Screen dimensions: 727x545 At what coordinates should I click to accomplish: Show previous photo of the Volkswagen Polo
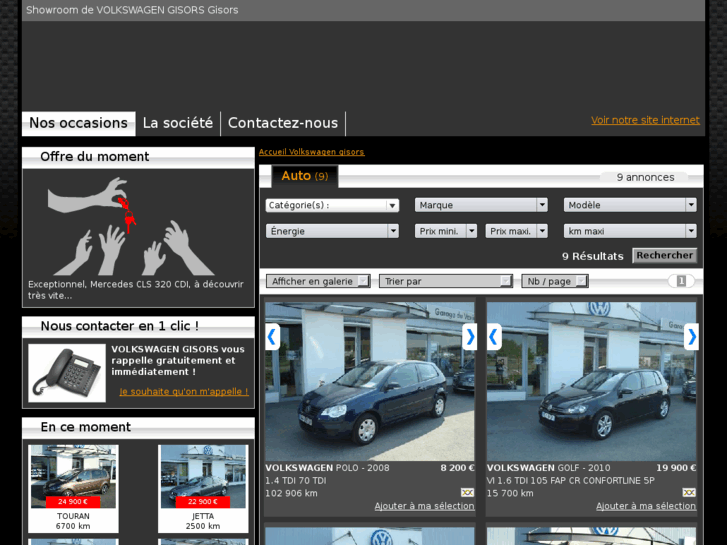272,337
